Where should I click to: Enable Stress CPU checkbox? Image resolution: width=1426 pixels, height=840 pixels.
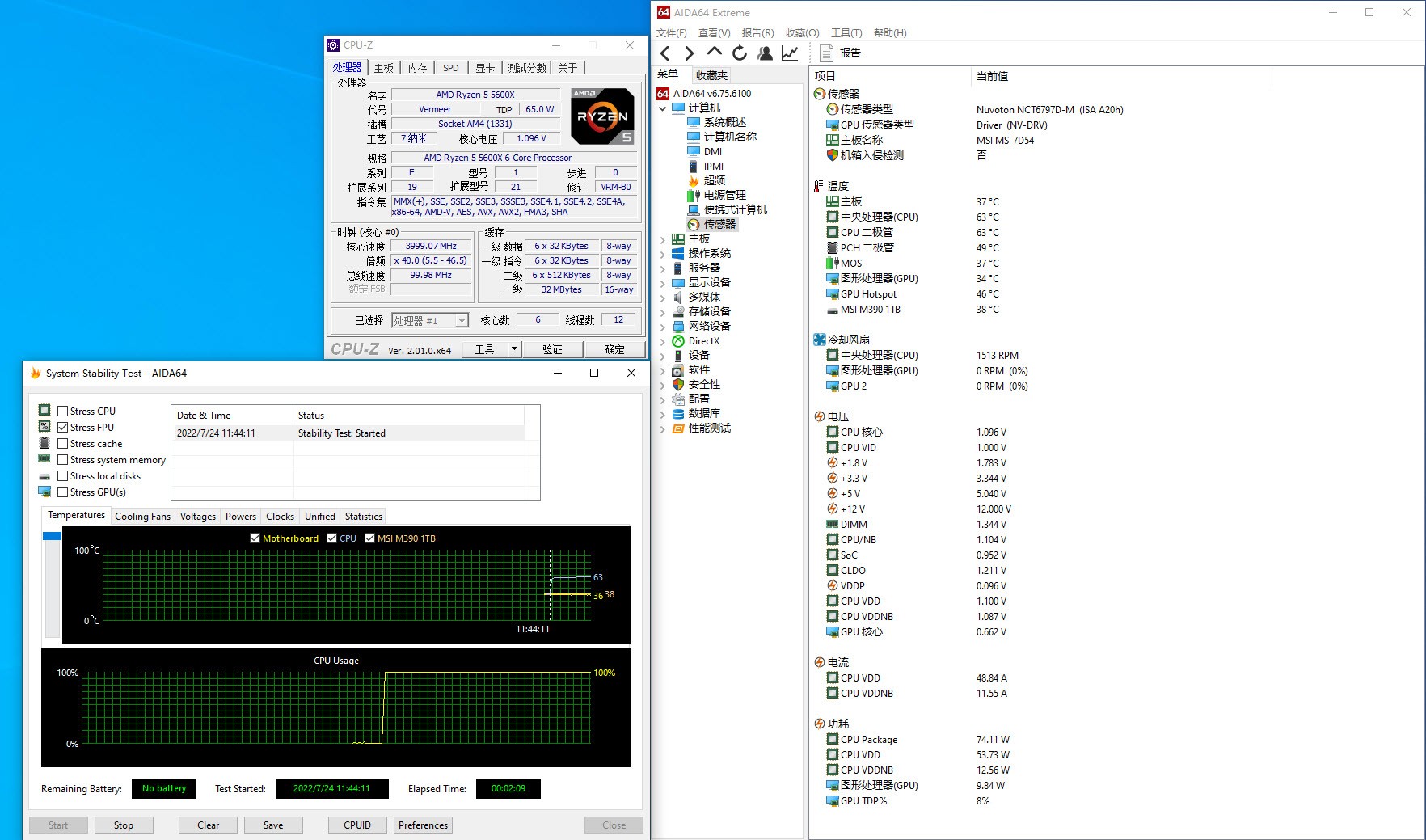(x=62, y=411)
